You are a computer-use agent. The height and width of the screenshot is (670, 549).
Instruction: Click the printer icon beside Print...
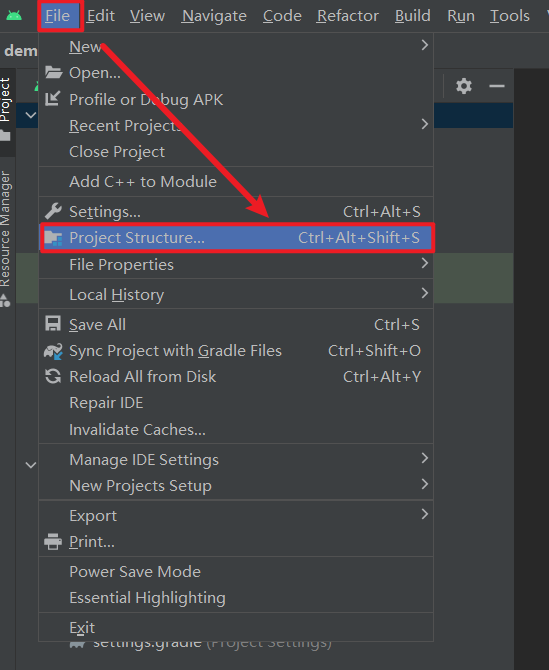pos(53,542)
